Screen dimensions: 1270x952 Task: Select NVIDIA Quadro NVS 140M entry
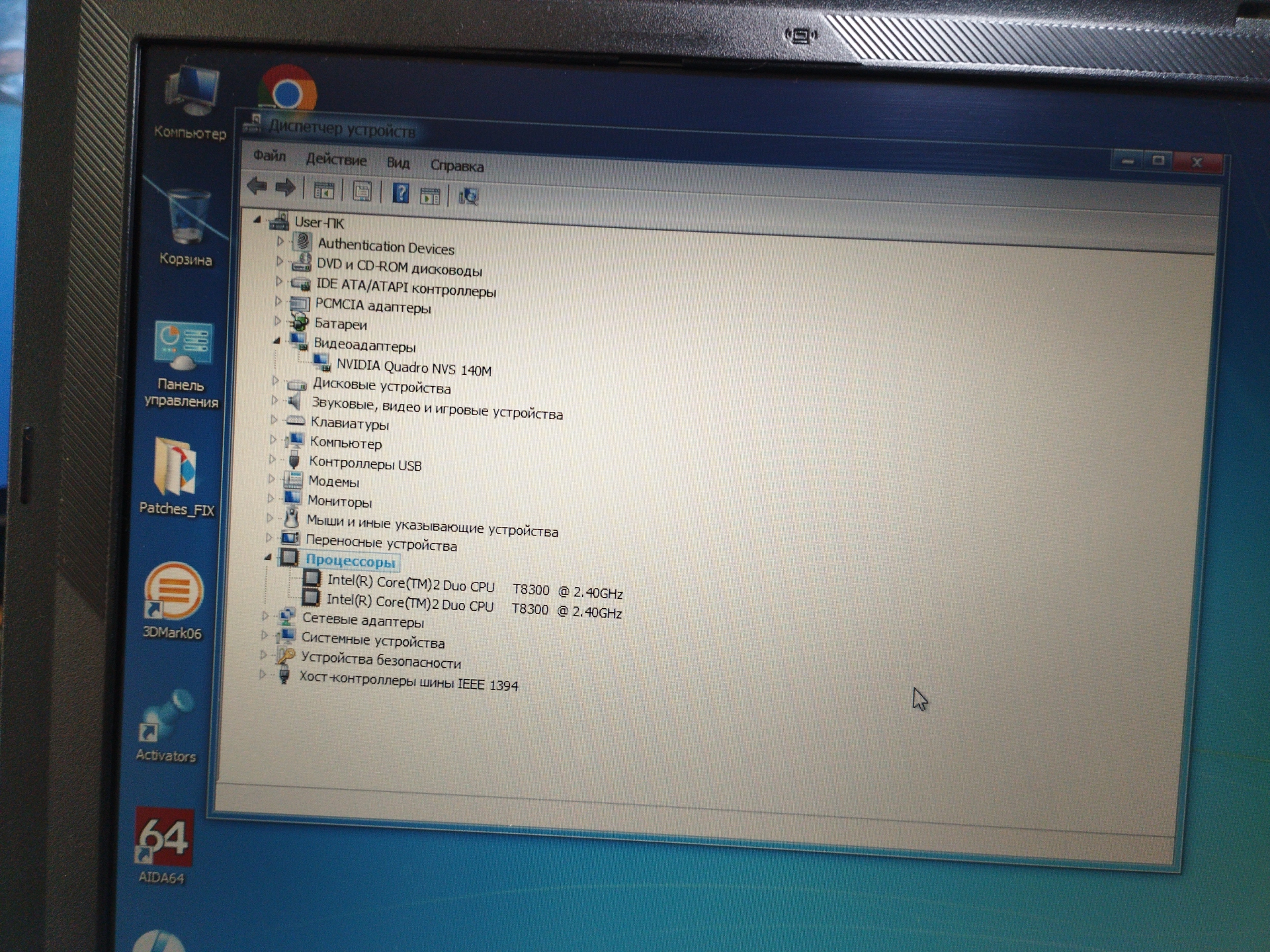point(414,367)
